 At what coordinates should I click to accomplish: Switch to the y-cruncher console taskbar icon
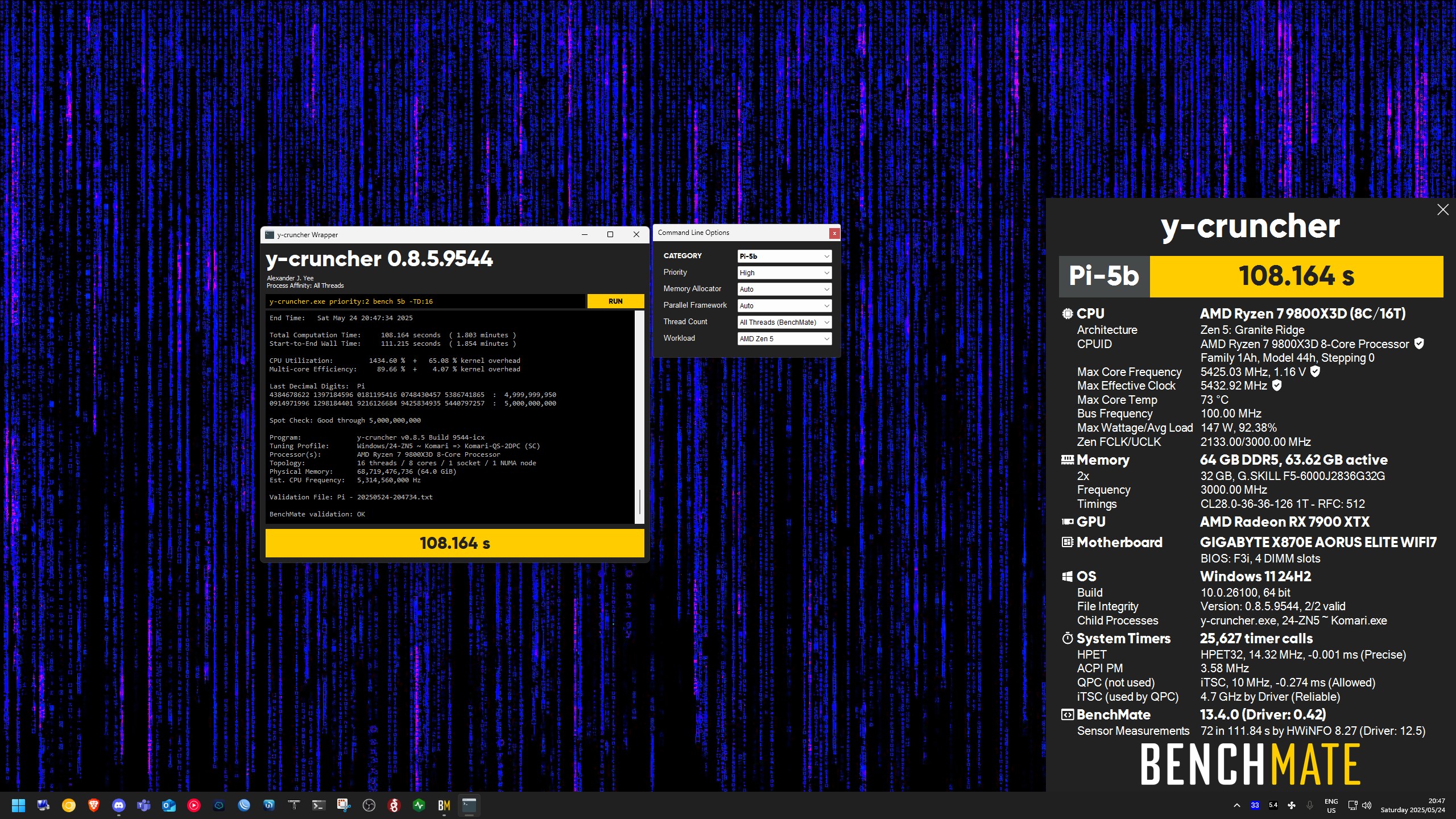(x=469, y=805)
